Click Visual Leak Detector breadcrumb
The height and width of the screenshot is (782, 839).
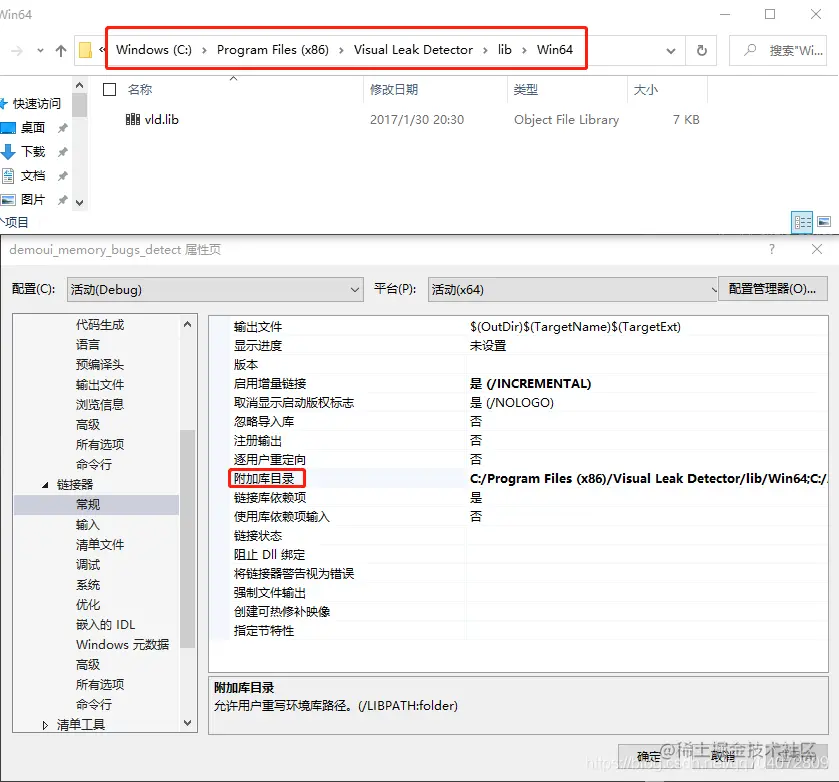413,50
